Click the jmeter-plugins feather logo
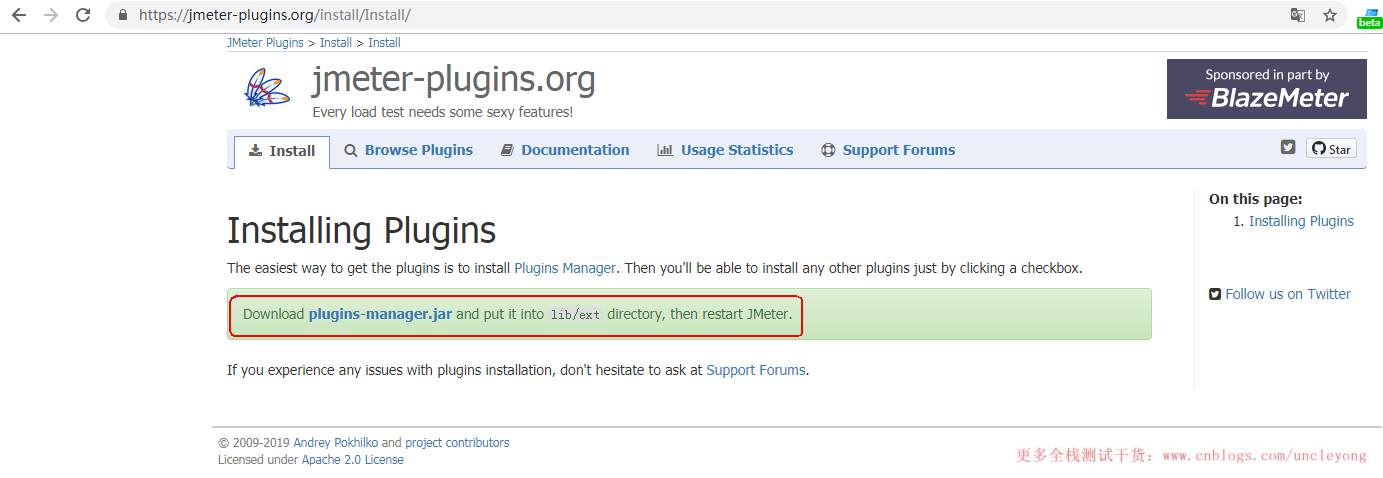Viewport: 1383px width, 478px height. pos(267,88)
